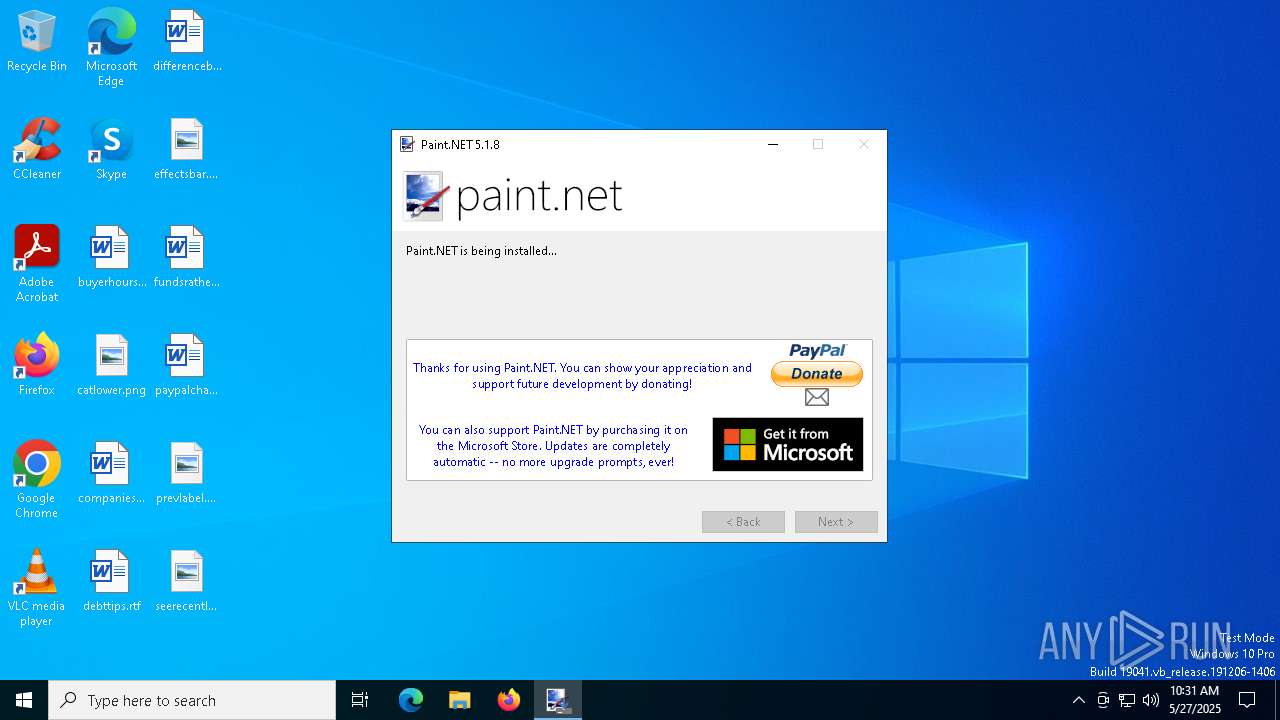Minimize the Paint.NET installer window
The height and width of the screenshot is (720, 1280).
tap(773, 144)
